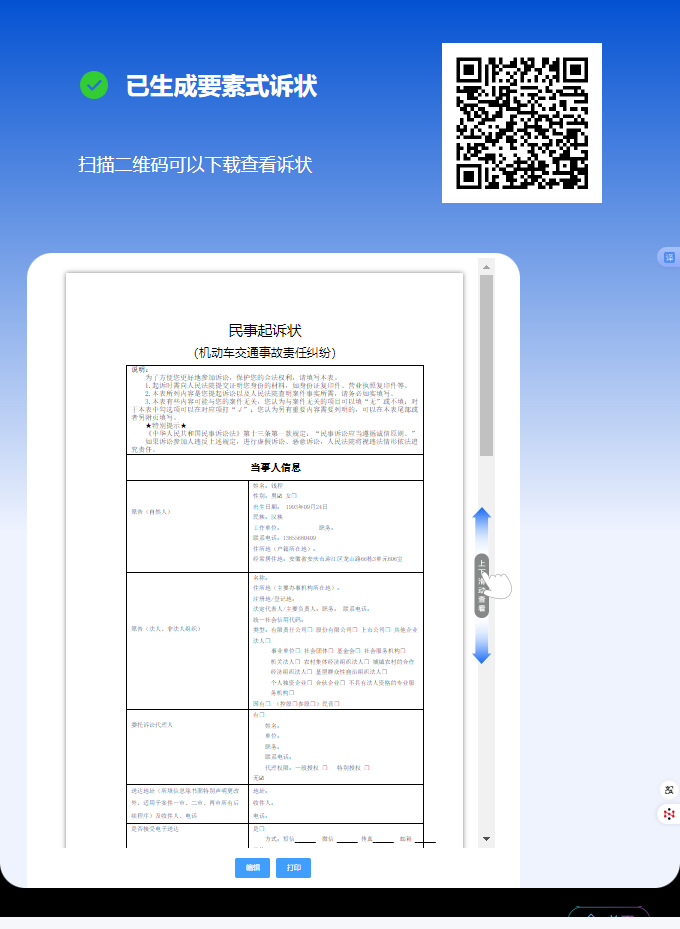This screenshot has width=680, height=929.
Task: Click the grey scrollbar thumb of the document preview
Action: pos(486,365)
